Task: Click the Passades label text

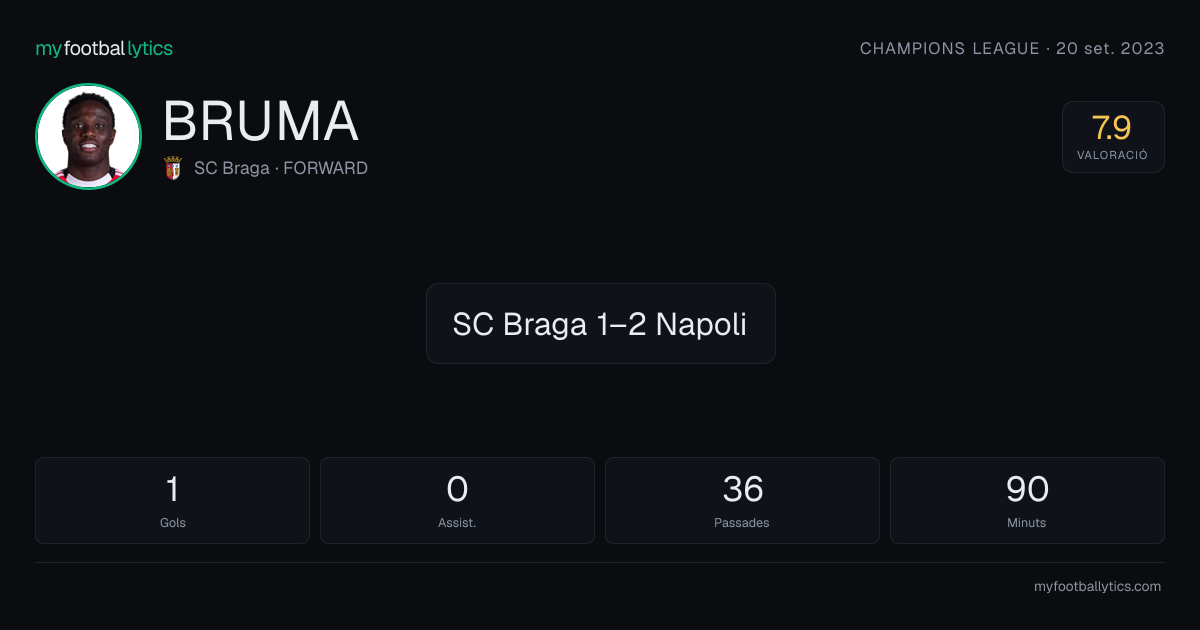Action: point(742,523)
